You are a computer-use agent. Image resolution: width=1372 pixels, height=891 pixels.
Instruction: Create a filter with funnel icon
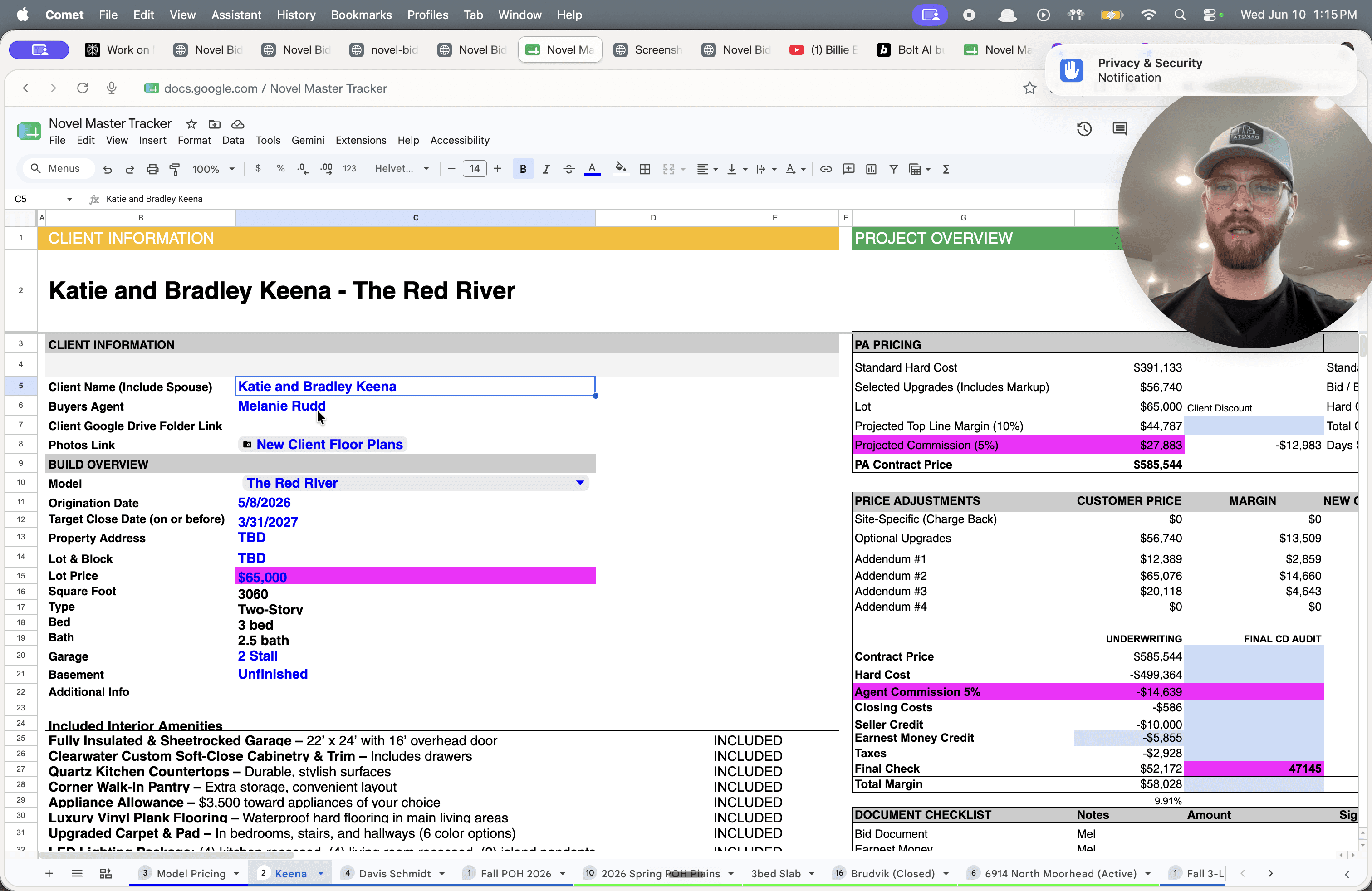point(893,169)
